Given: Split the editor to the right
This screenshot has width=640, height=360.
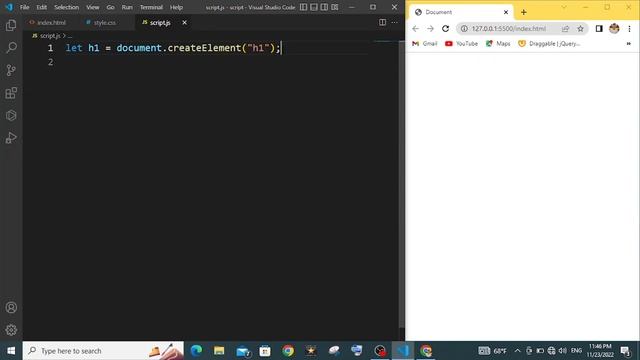Looking at the screenshot, I should coord(382,22).
